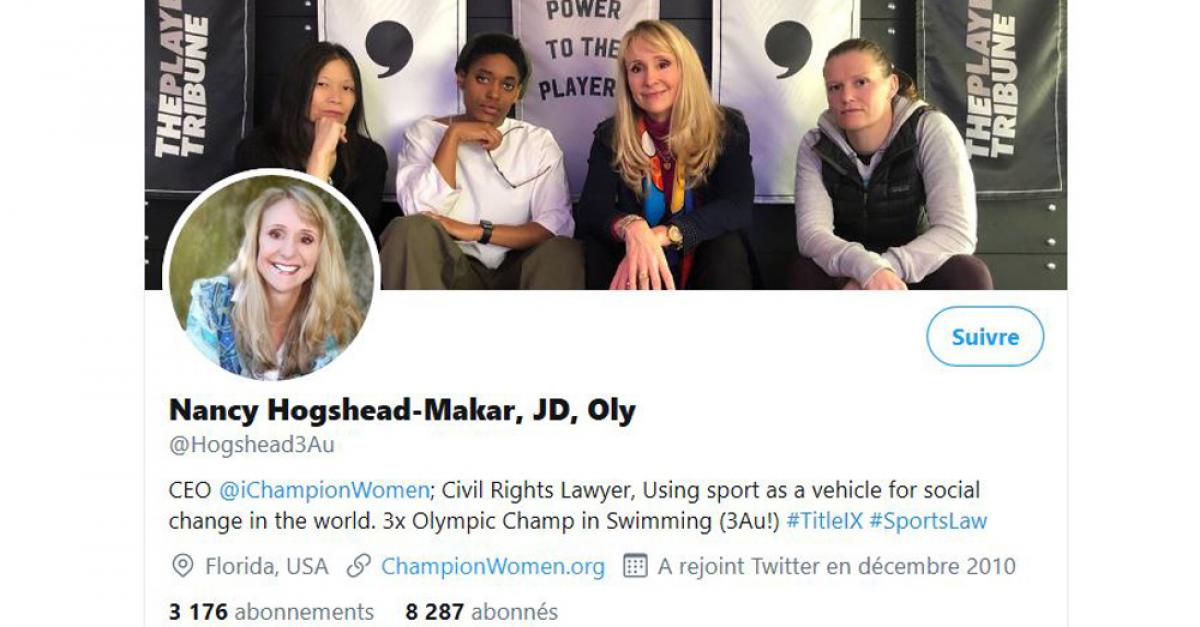The width and height of the screenshot is (1200, 627).
Task: Click the Florida, USA location text
Action: (266, 567)
